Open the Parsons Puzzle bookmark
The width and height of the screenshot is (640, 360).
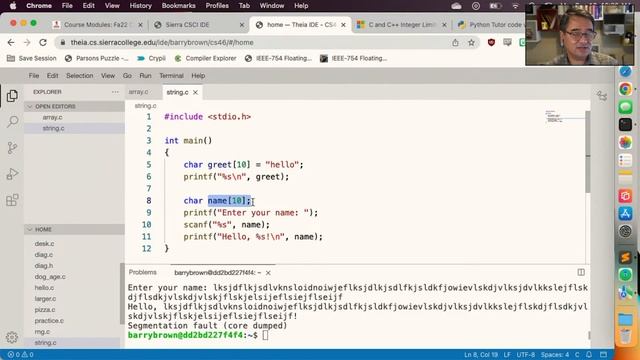[x=97, y=58]
